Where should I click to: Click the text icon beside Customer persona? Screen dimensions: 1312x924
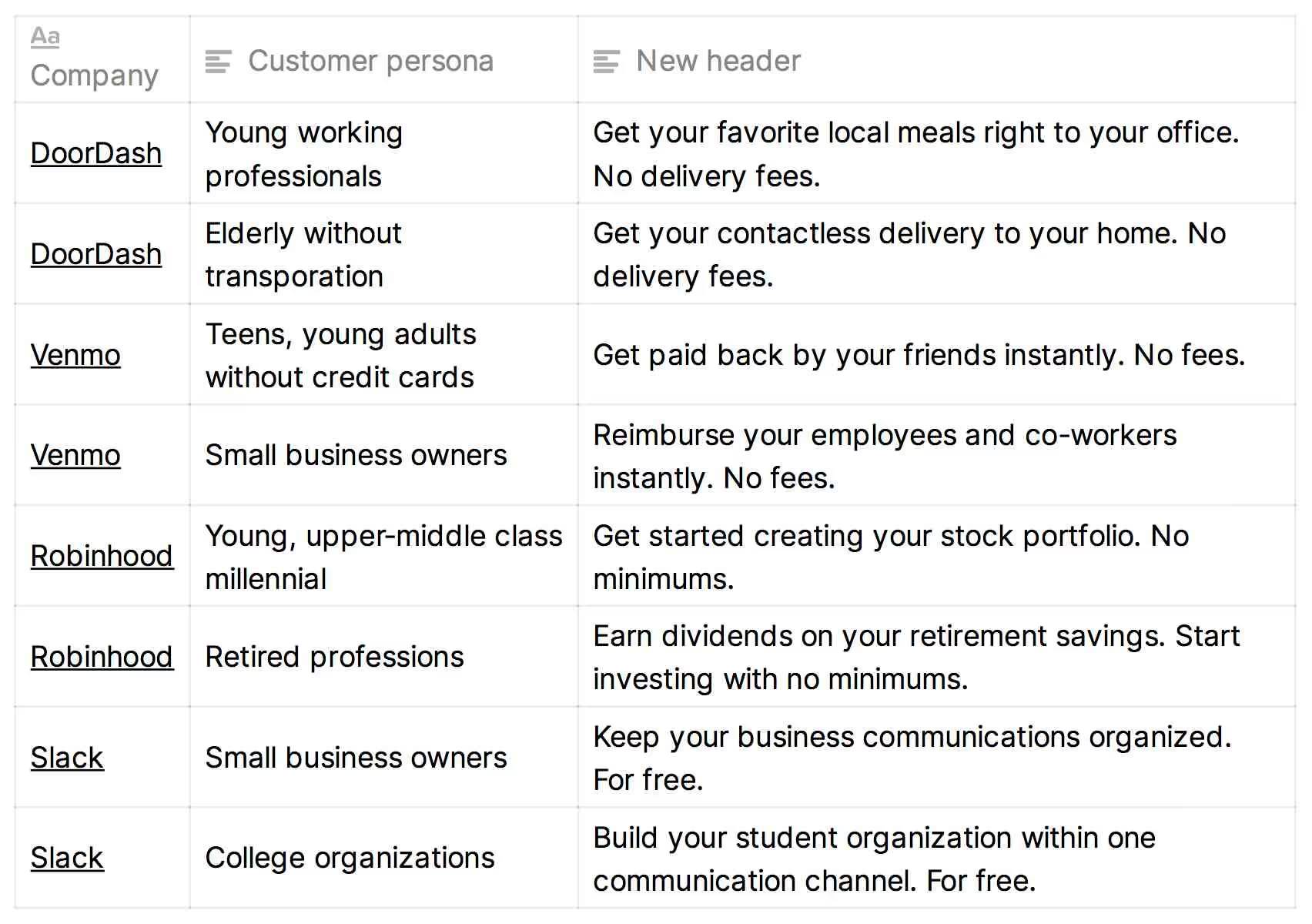tap(219, 62)
